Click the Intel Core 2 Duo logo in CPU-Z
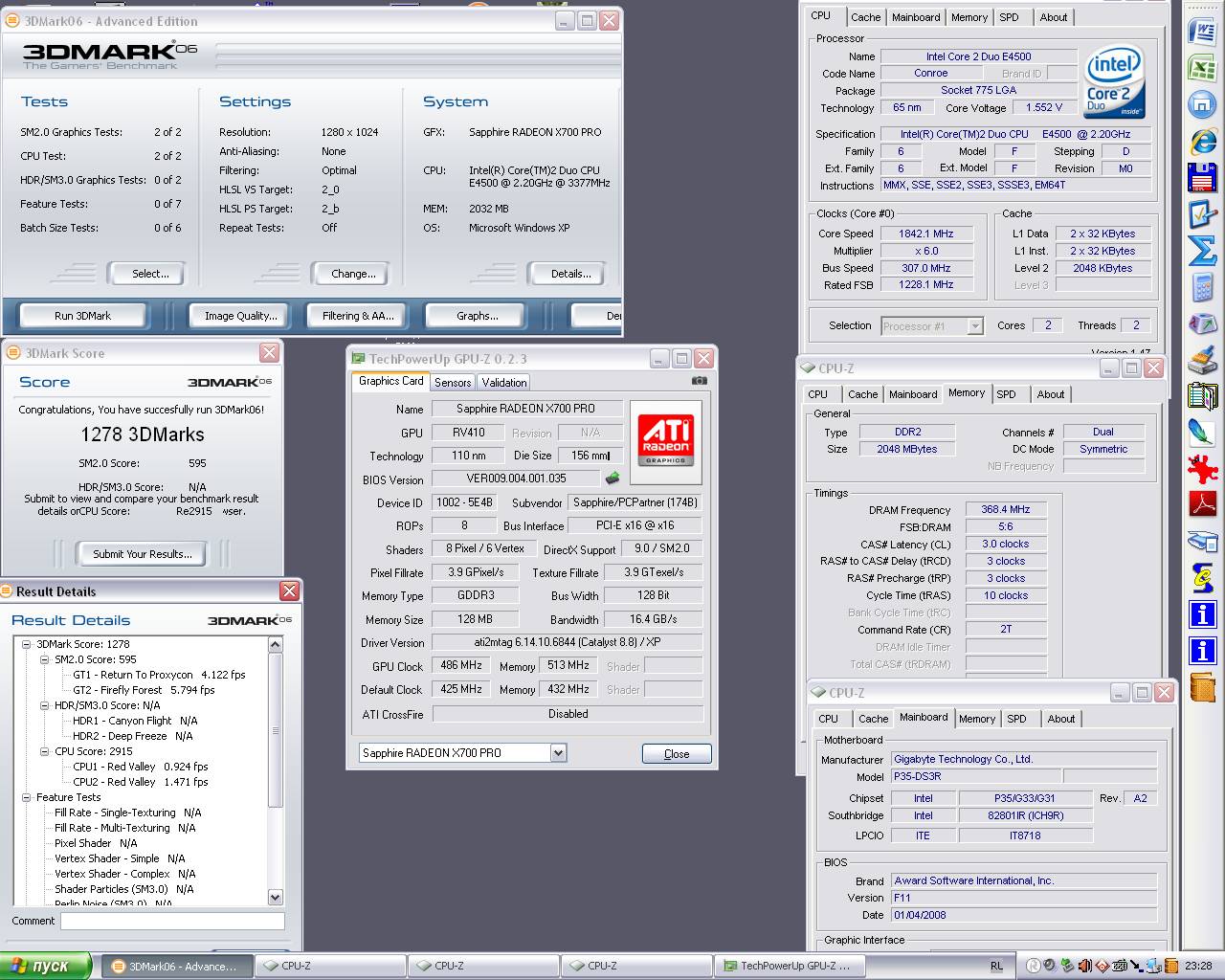This screenshot has height=980, width=1225. (1114, 83)
